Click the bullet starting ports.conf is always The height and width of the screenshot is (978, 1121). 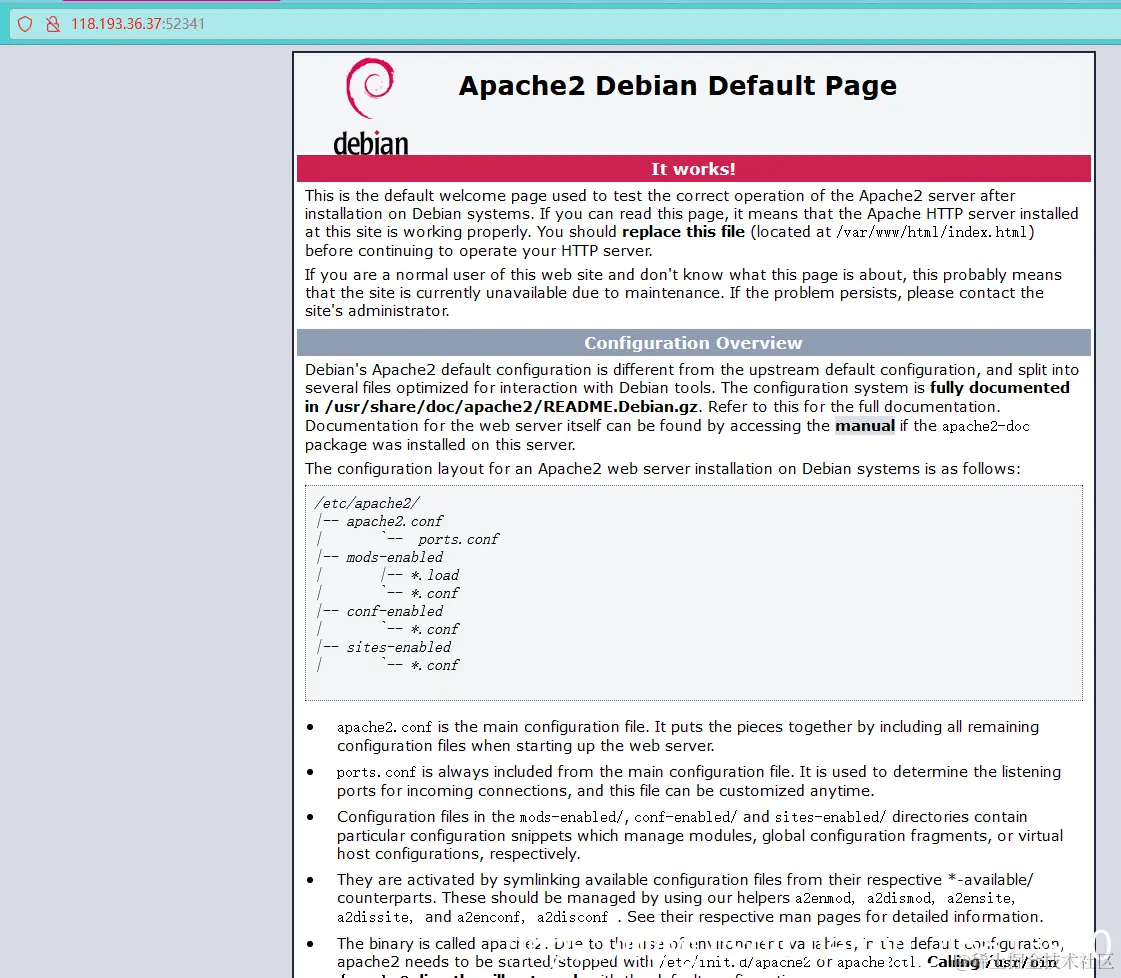pos(698,781)
